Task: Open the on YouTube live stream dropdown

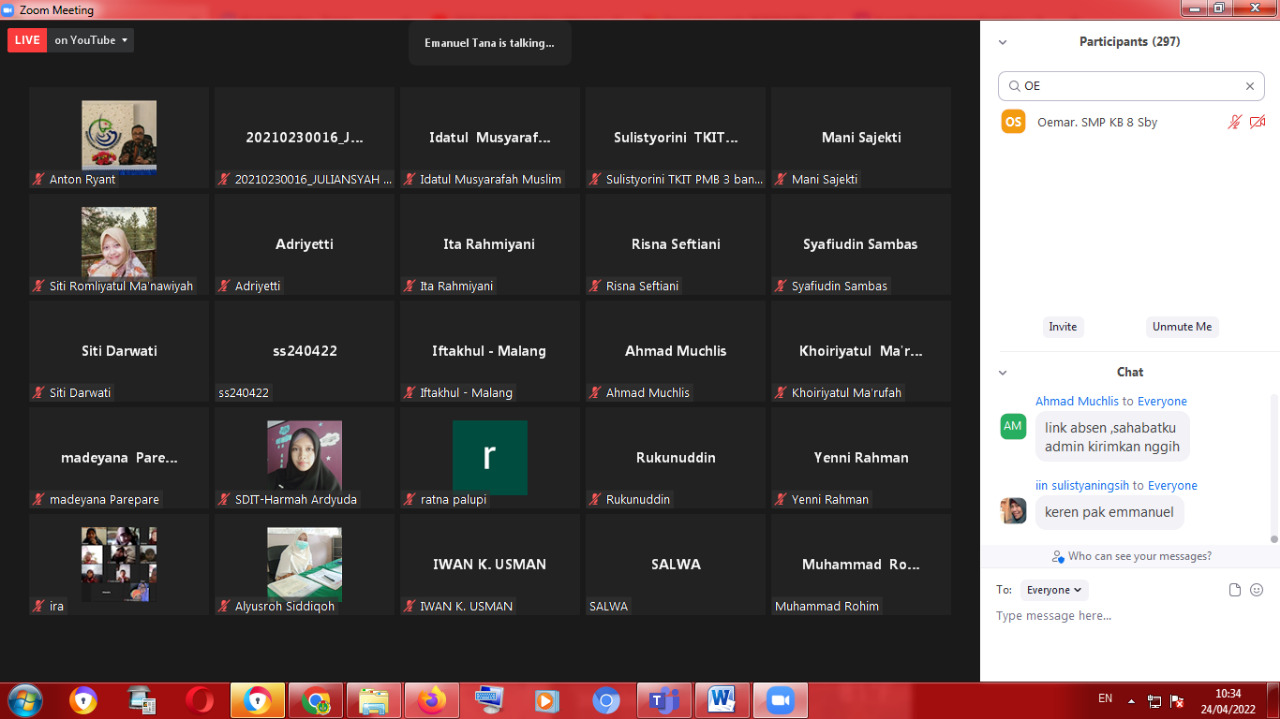Action: (91, 40)
